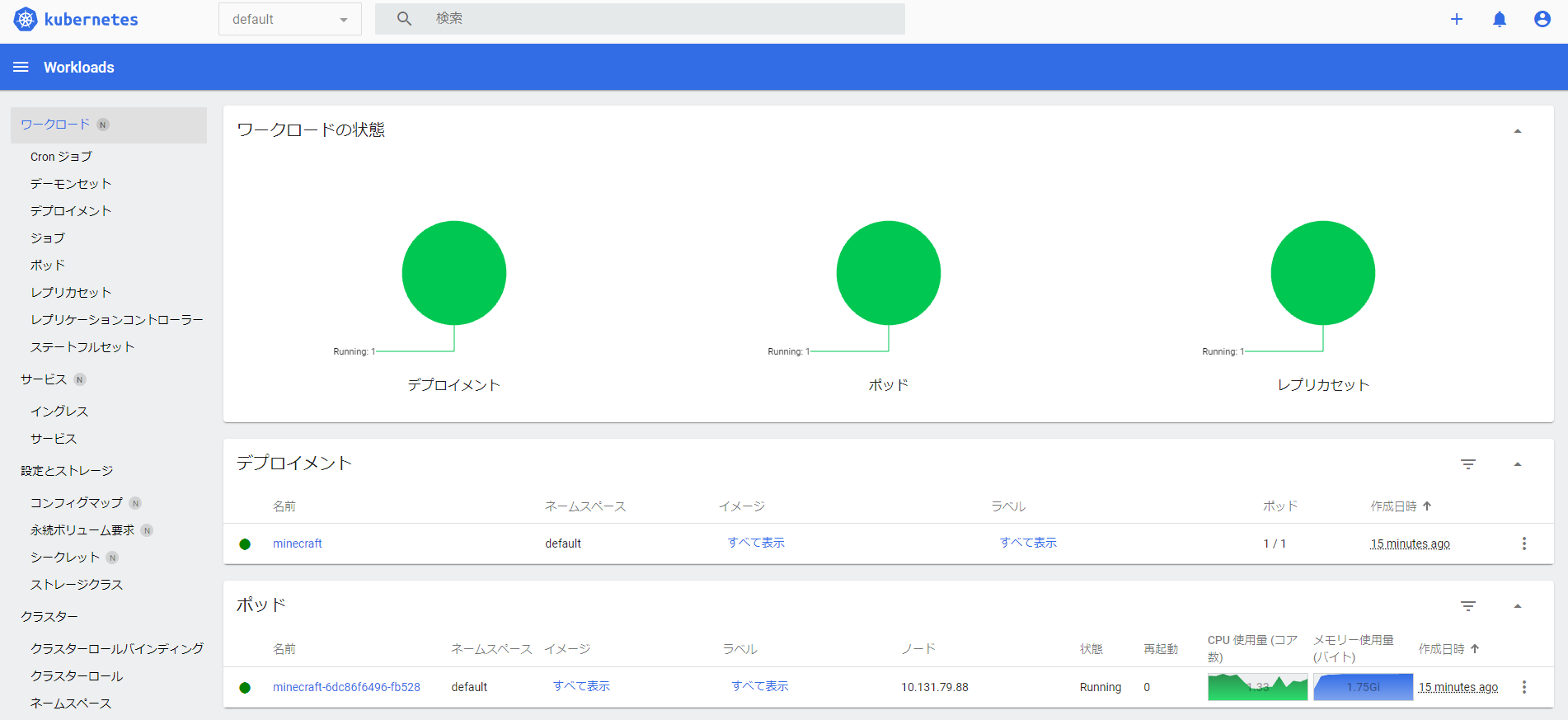Open the user account icon
Image resolution: width=1568 pixels, height=720 pixels.
[x=1542, y=19]
